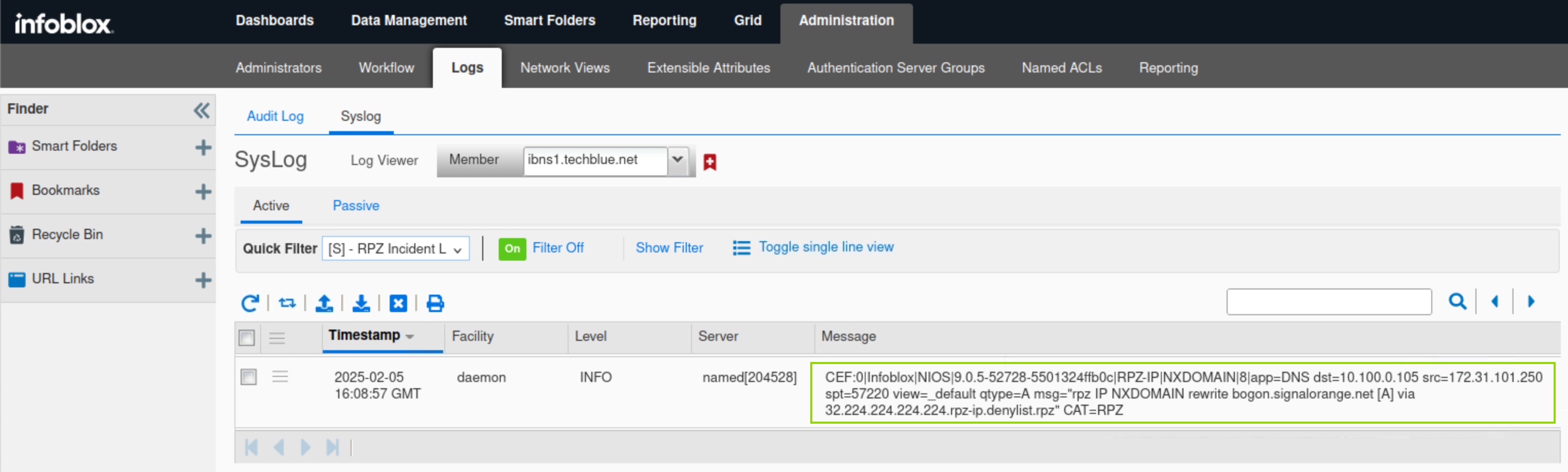The width and height of the screenshot is (1568, 472).
Task: Check the select-all checkbox in table header
Action: (247, 337)
